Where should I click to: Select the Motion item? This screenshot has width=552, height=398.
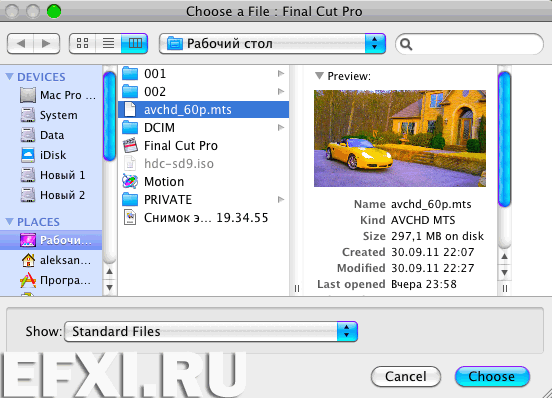(203, 182)
